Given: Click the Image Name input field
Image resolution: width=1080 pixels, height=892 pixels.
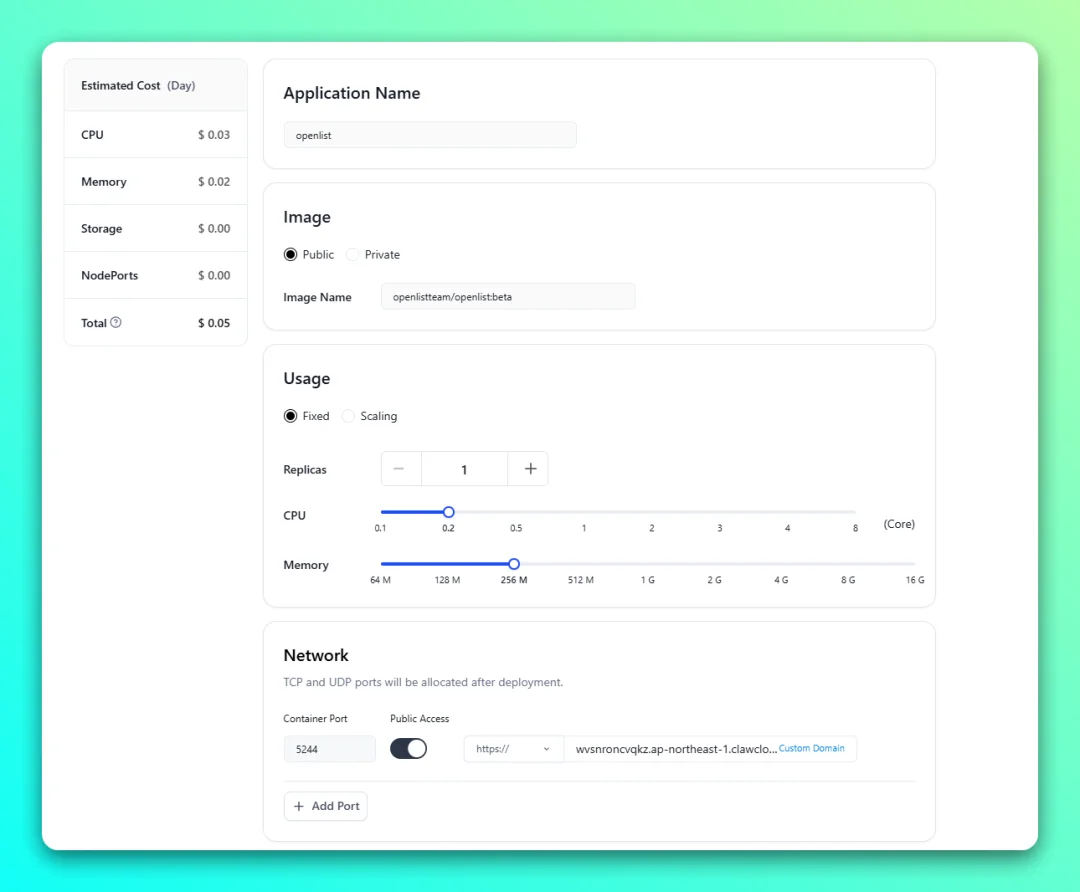Looking at the screenshot, I should point(508,297).
